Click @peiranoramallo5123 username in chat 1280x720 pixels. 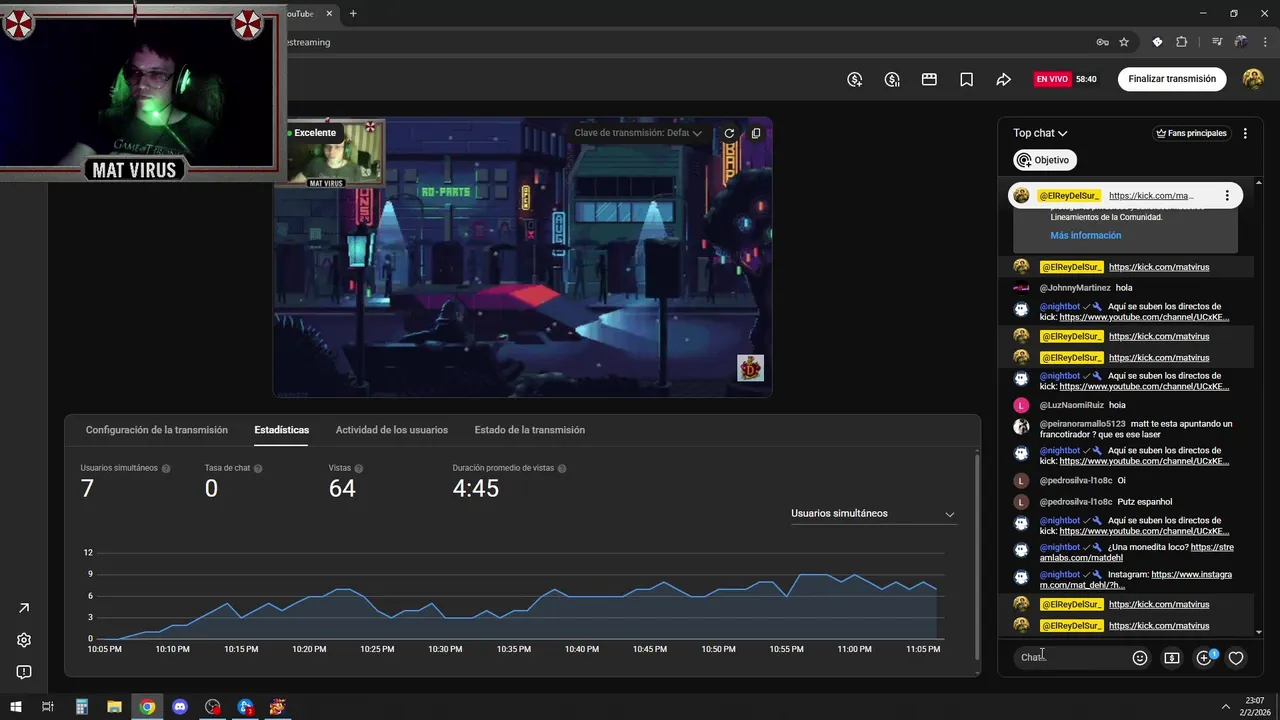pos(1082,424)
